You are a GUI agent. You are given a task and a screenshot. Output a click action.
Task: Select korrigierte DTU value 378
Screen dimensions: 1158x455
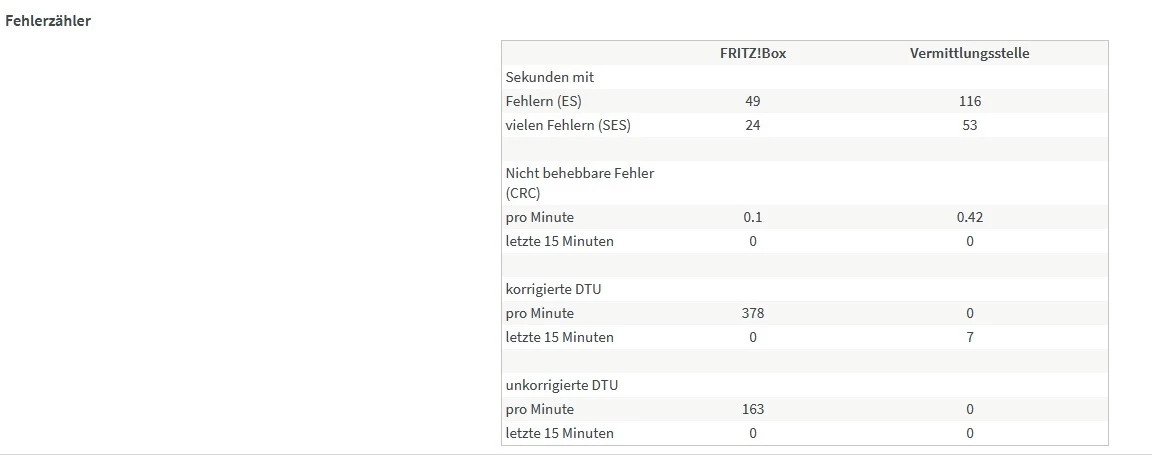tap(753, 313)
